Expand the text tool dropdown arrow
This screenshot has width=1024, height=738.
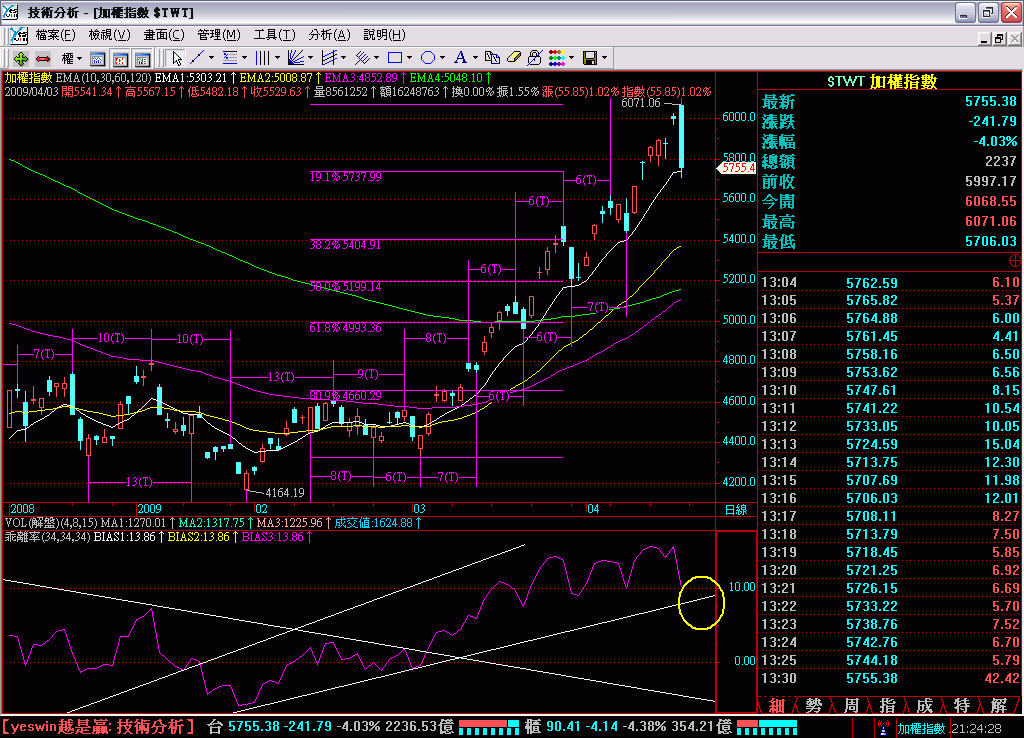pos(475,58)
